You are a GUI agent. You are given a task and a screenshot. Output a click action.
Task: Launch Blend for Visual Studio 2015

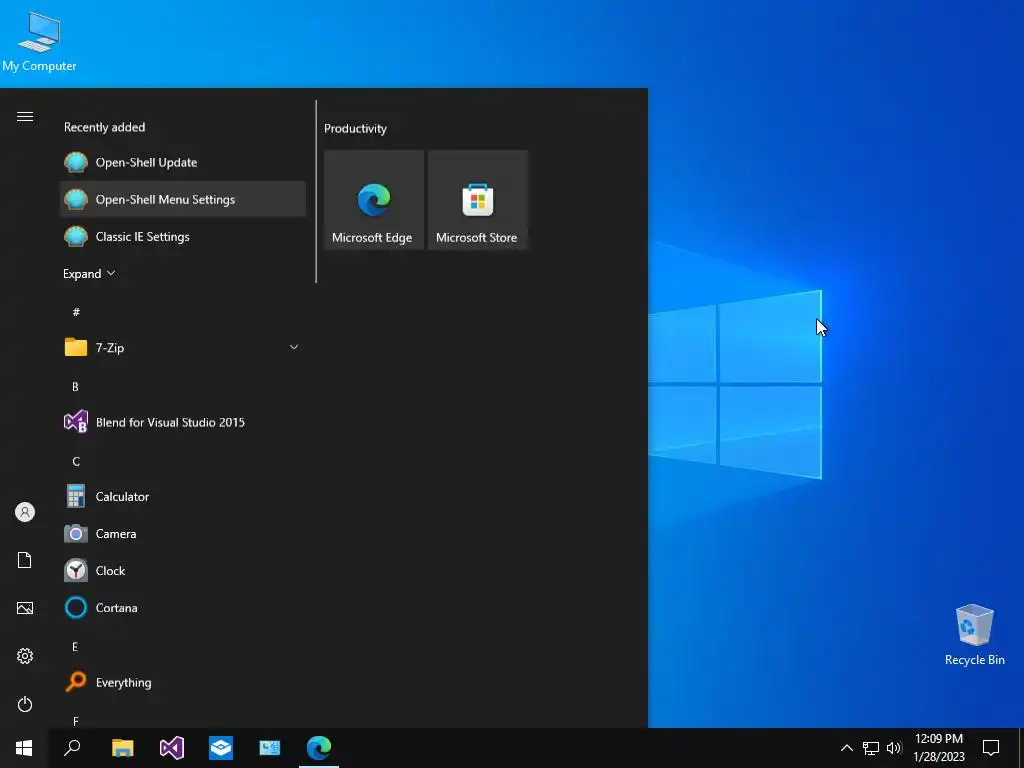pyautogui.click(x=183, y=422)
